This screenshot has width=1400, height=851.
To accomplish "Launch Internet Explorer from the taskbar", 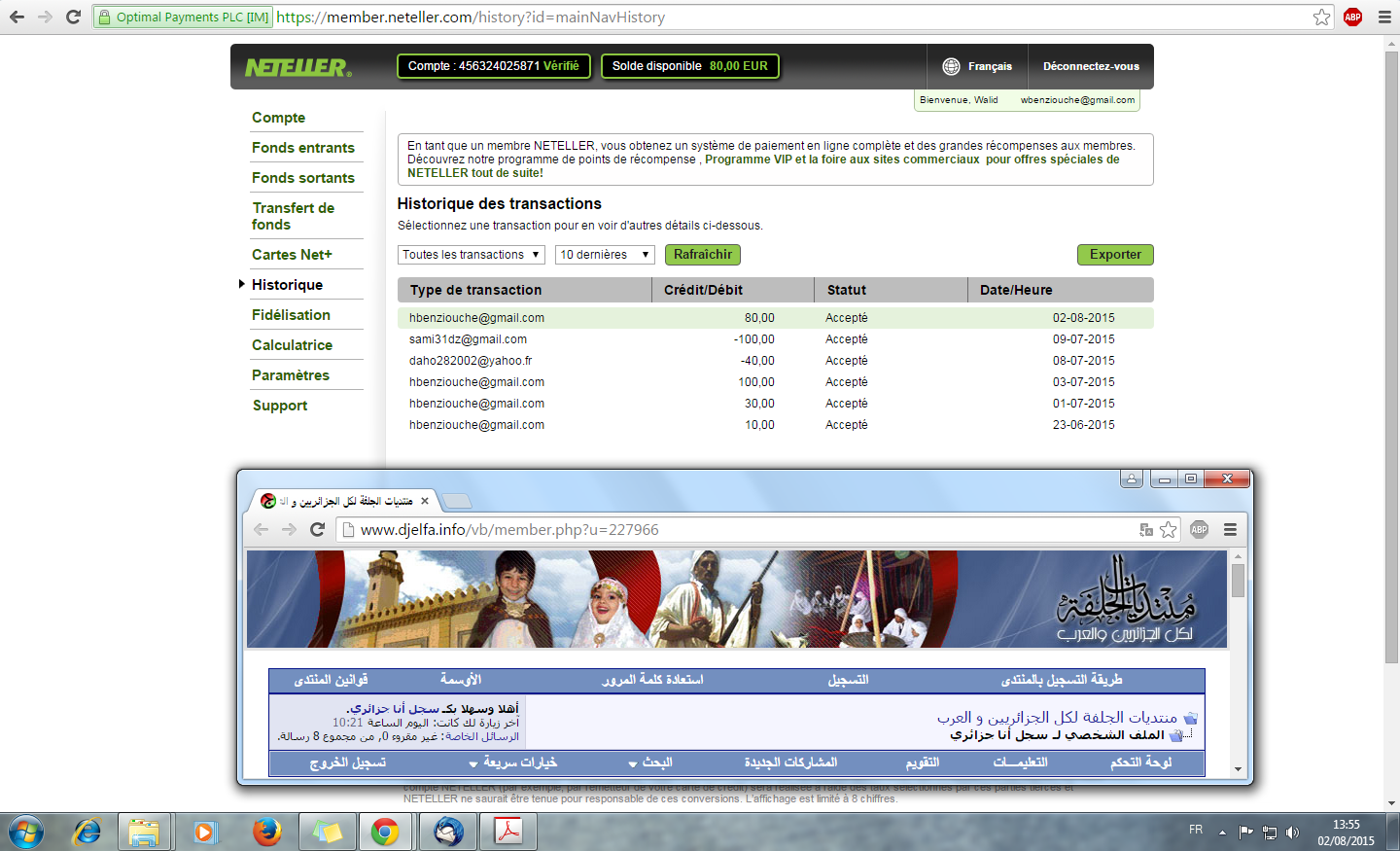I will (87, 833).
